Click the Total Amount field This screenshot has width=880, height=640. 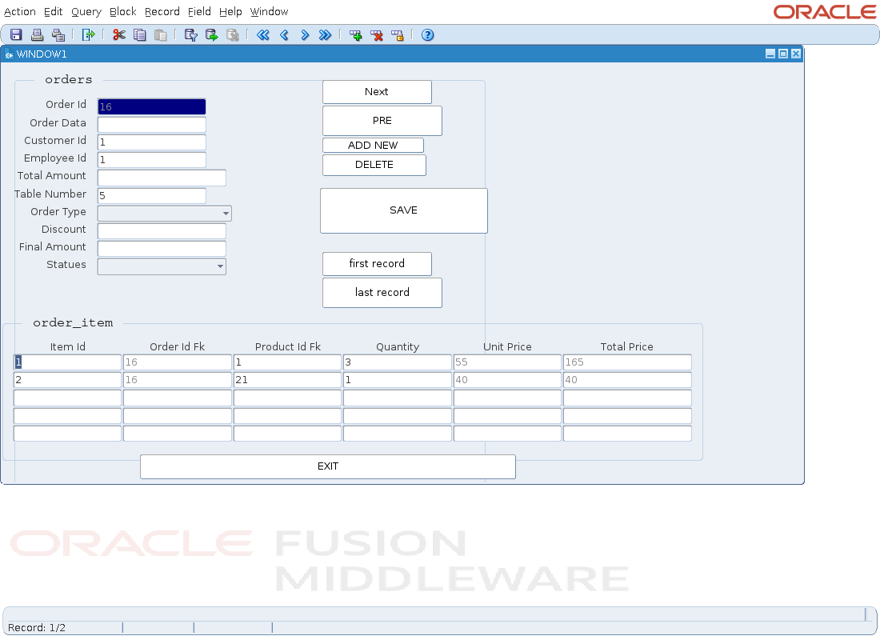pyautogui.click(x=162, y=177)
